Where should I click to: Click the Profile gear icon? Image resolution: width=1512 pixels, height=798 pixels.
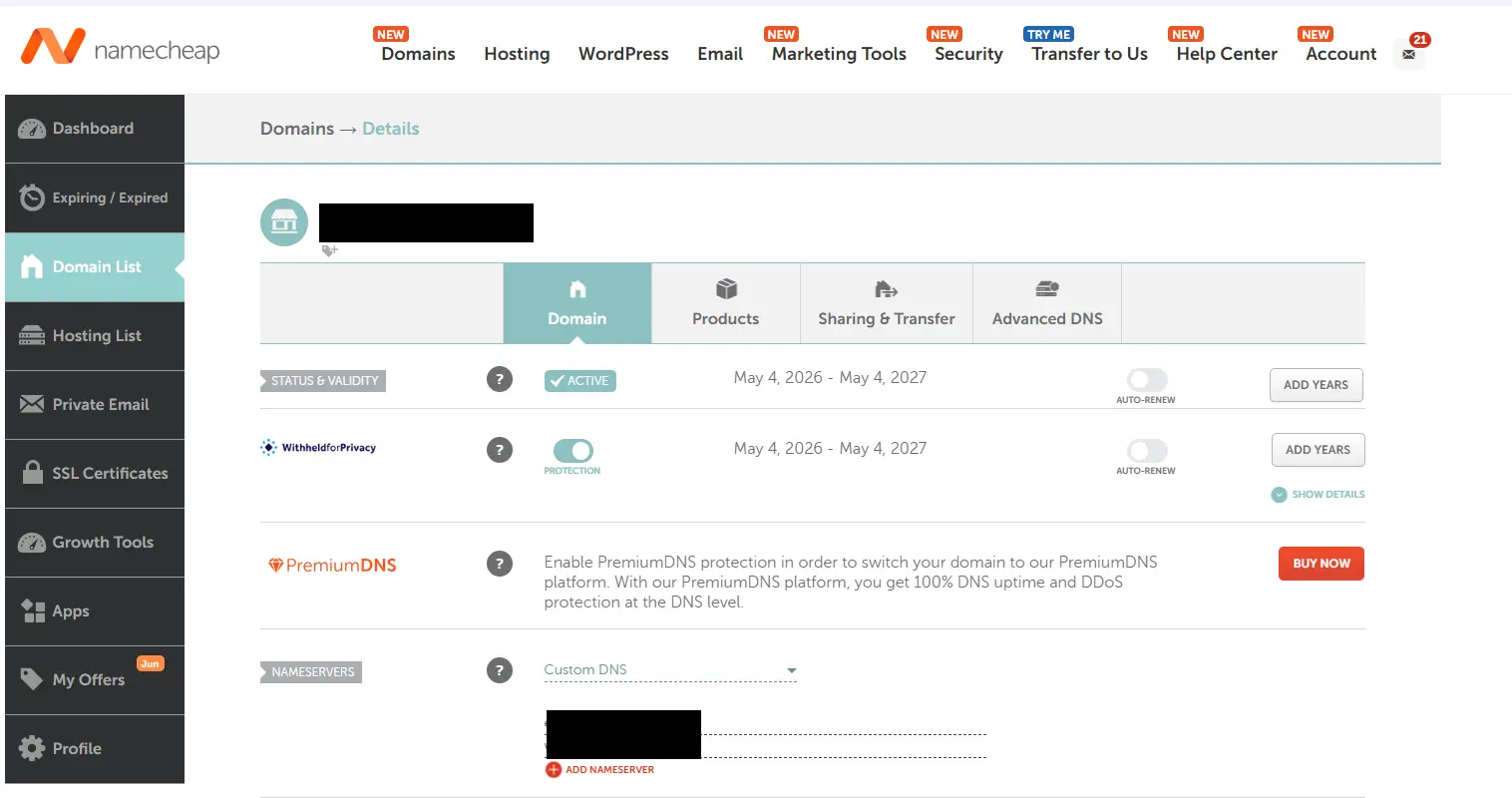(x=32, y=748)
